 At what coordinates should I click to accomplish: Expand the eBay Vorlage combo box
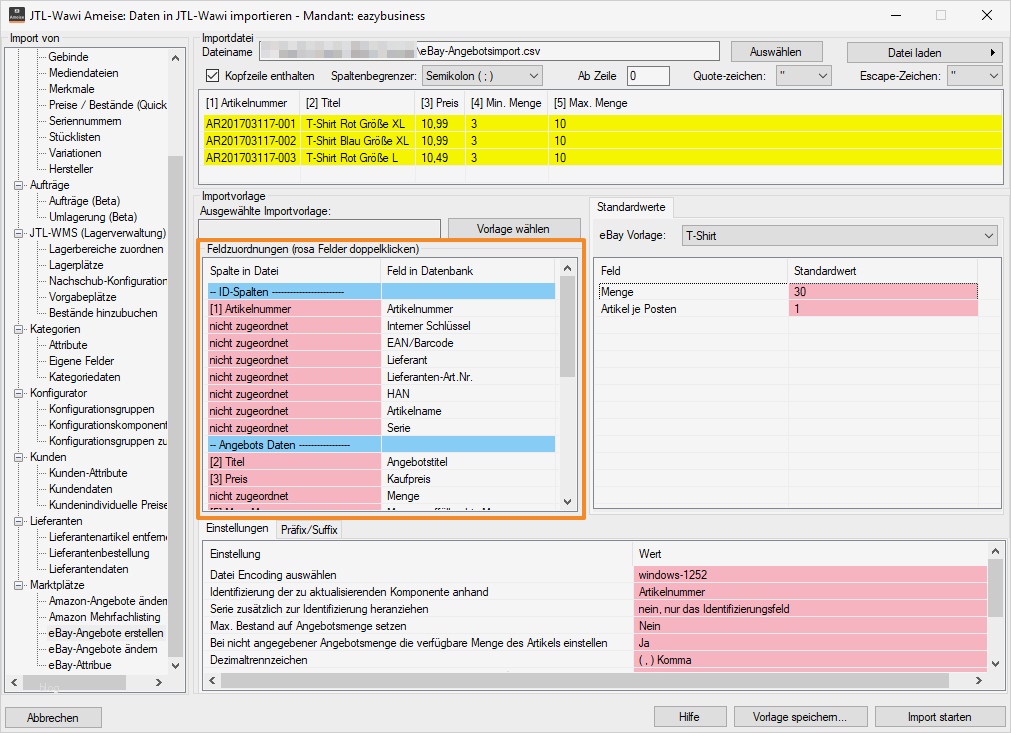[x=839, y=236]
